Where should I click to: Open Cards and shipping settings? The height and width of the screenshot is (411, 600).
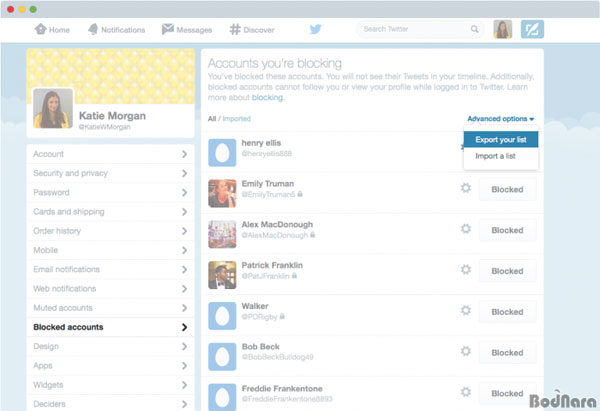point(110,212)
